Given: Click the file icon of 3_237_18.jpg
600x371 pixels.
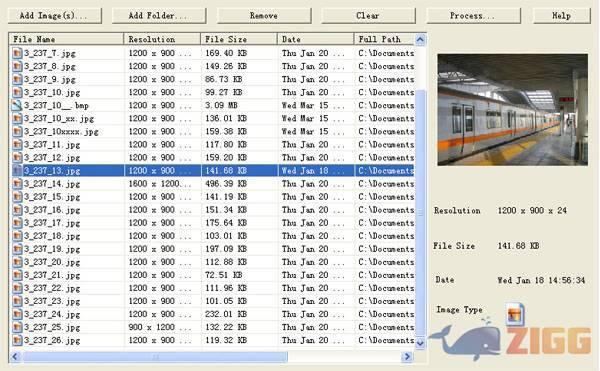Looking at the screenshot, I should (17, 236).
